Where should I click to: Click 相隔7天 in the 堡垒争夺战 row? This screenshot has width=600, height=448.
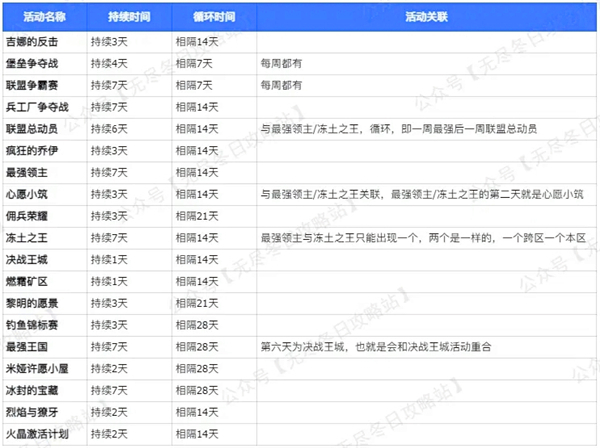coord(194,64)
